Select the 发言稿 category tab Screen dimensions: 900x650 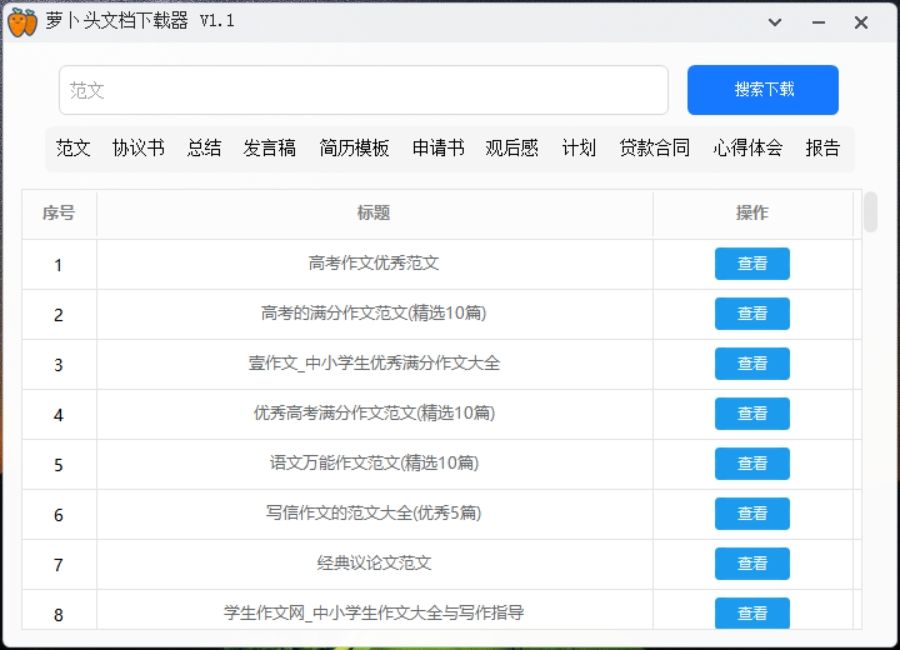click(270, 148)
